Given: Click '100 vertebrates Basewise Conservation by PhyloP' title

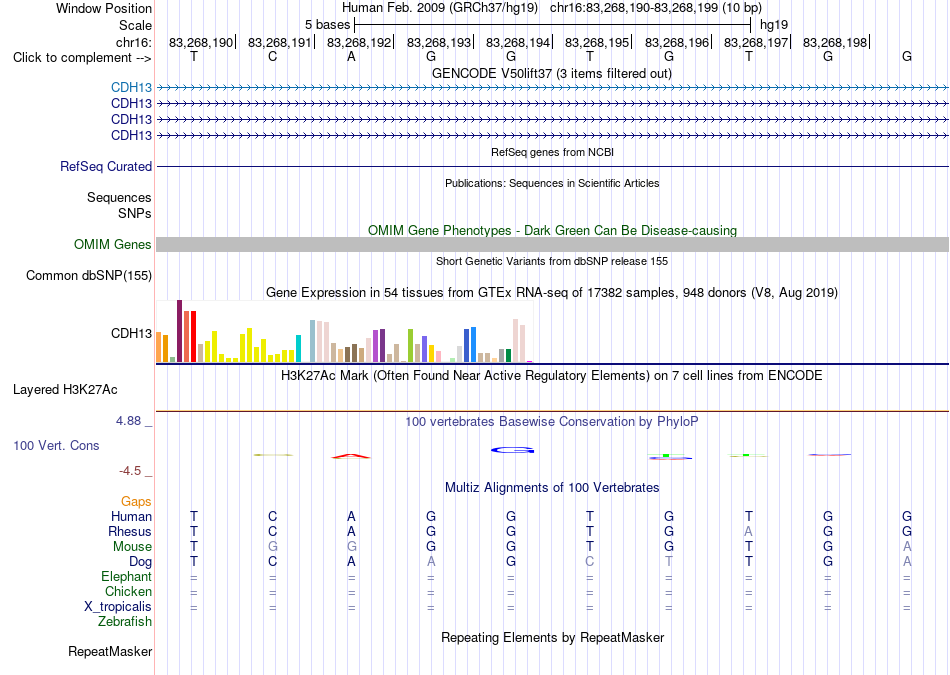Looking at the screenshot, I should [x=552, y=422].
